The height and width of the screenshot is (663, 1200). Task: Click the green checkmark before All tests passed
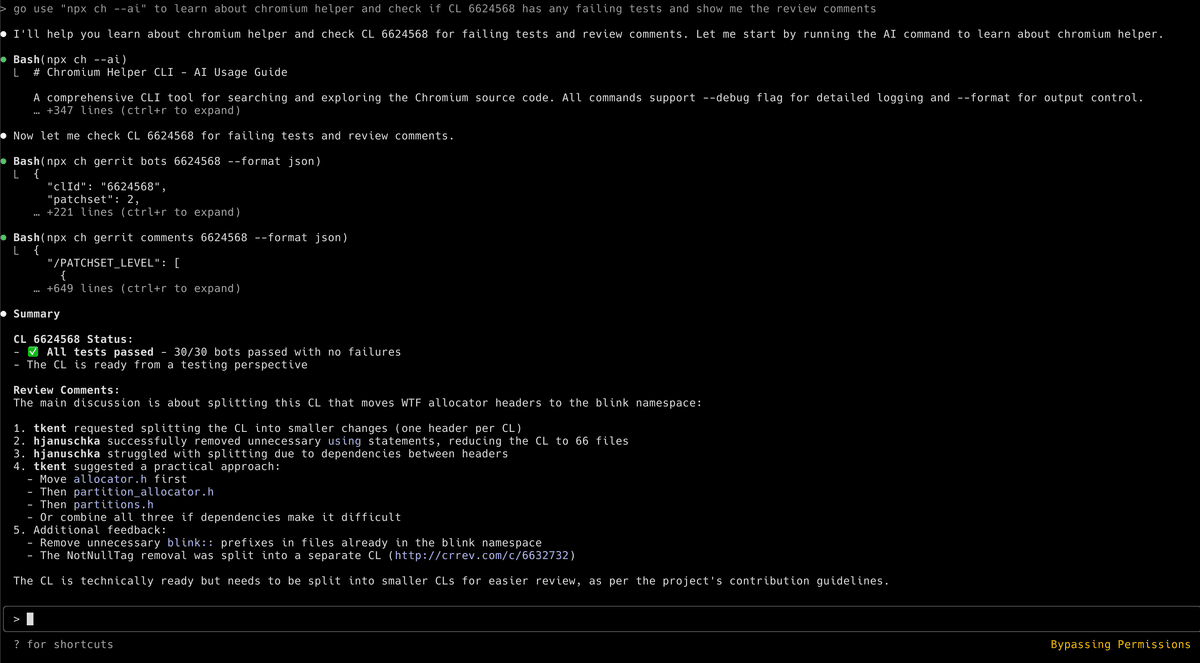tap(34, 352)
